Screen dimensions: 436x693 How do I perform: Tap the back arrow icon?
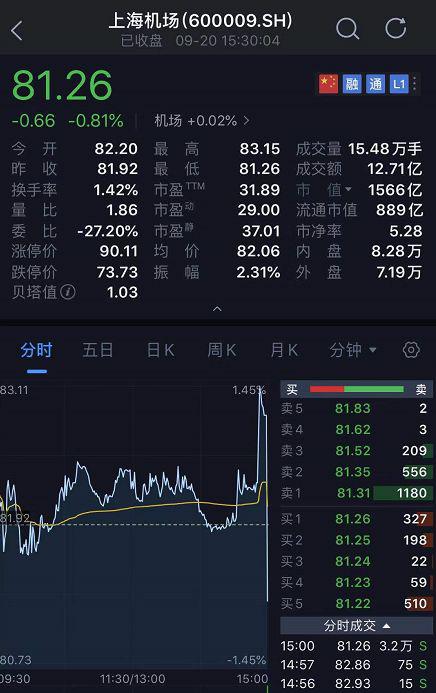[17, 30]
